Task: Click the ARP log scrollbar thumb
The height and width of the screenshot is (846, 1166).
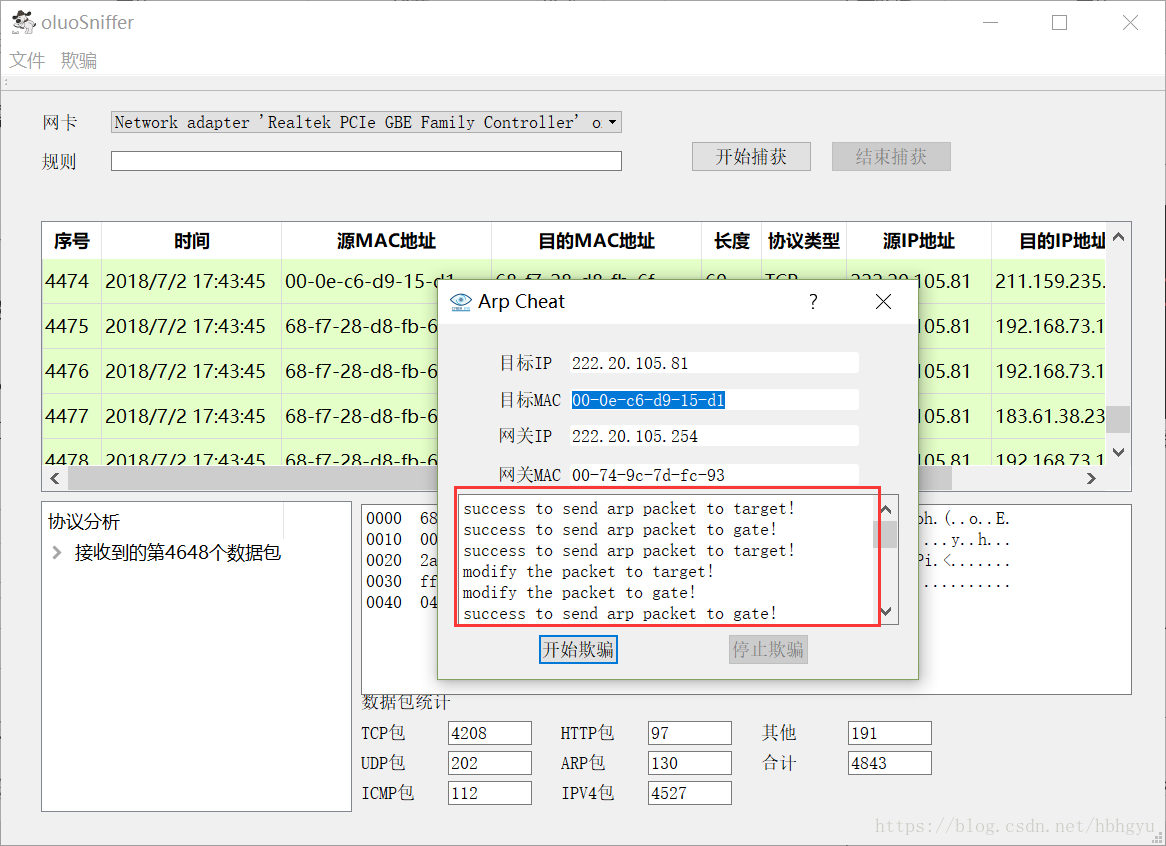Action: pos(886,534)
